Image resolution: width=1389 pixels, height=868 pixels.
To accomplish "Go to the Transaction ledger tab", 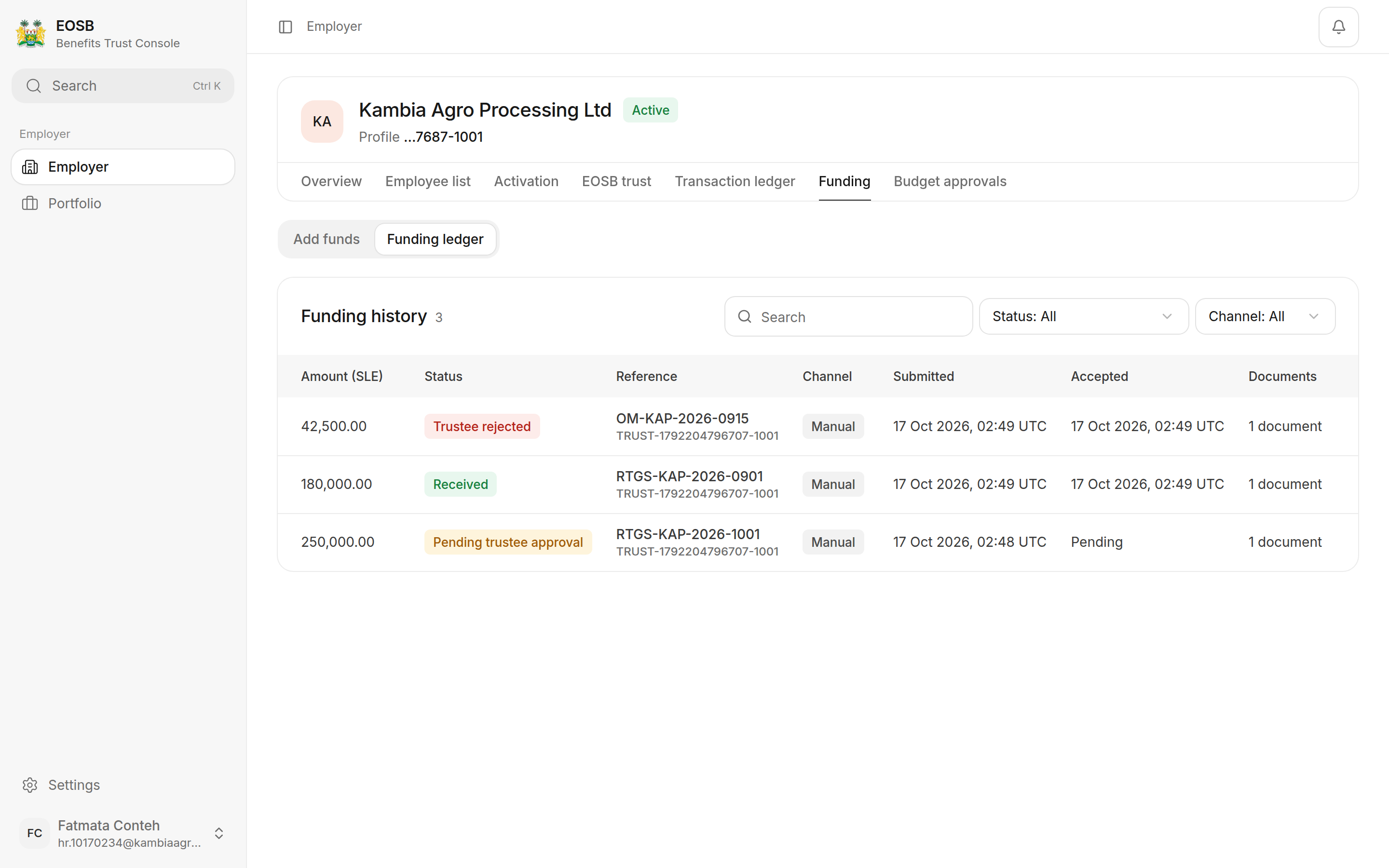I will click(735, 181).
